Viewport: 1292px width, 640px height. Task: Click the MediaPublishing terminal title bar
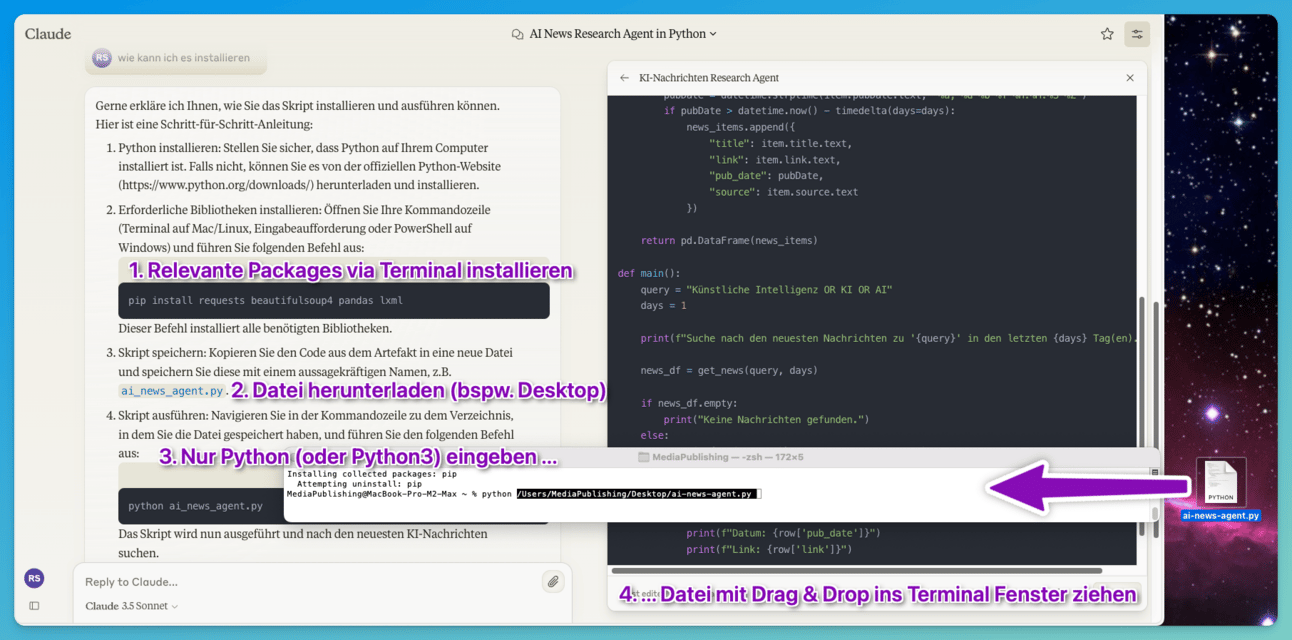[720, 457]
